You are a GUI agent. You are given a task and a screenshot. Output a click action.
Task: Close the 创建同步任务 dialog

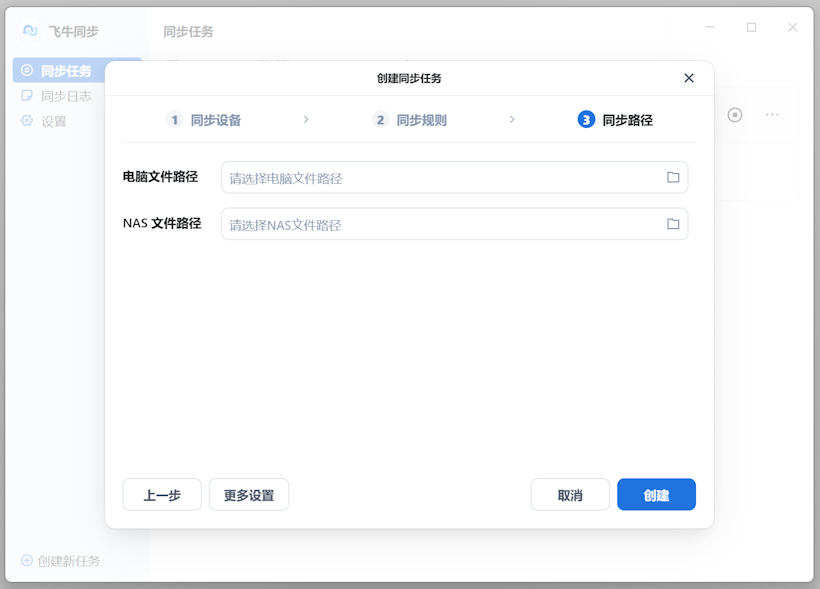pyautogui.click(x=688, y=77)
